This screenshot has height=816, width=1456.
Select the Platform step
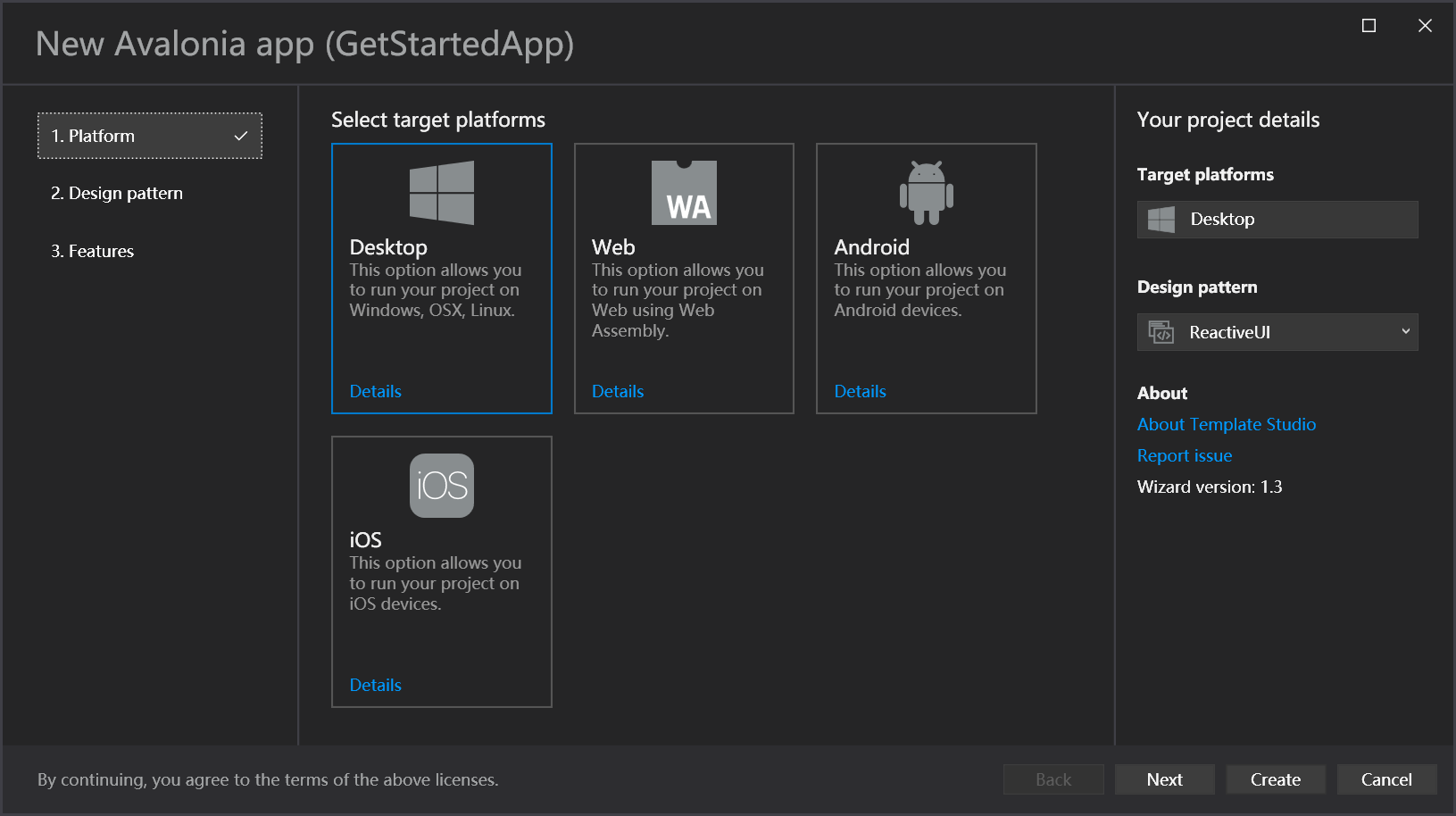[149, 136]
